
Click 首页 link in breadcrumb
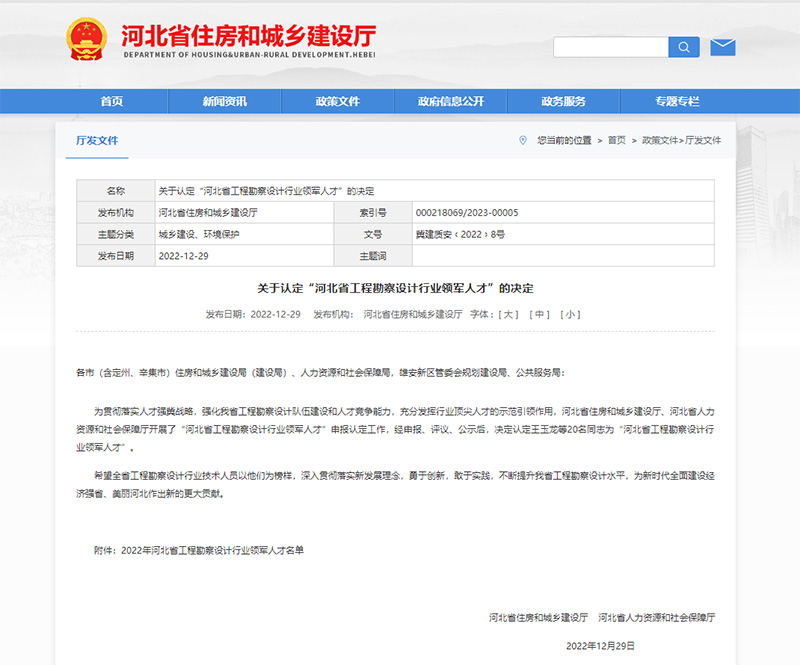click(x=616, y=140)
